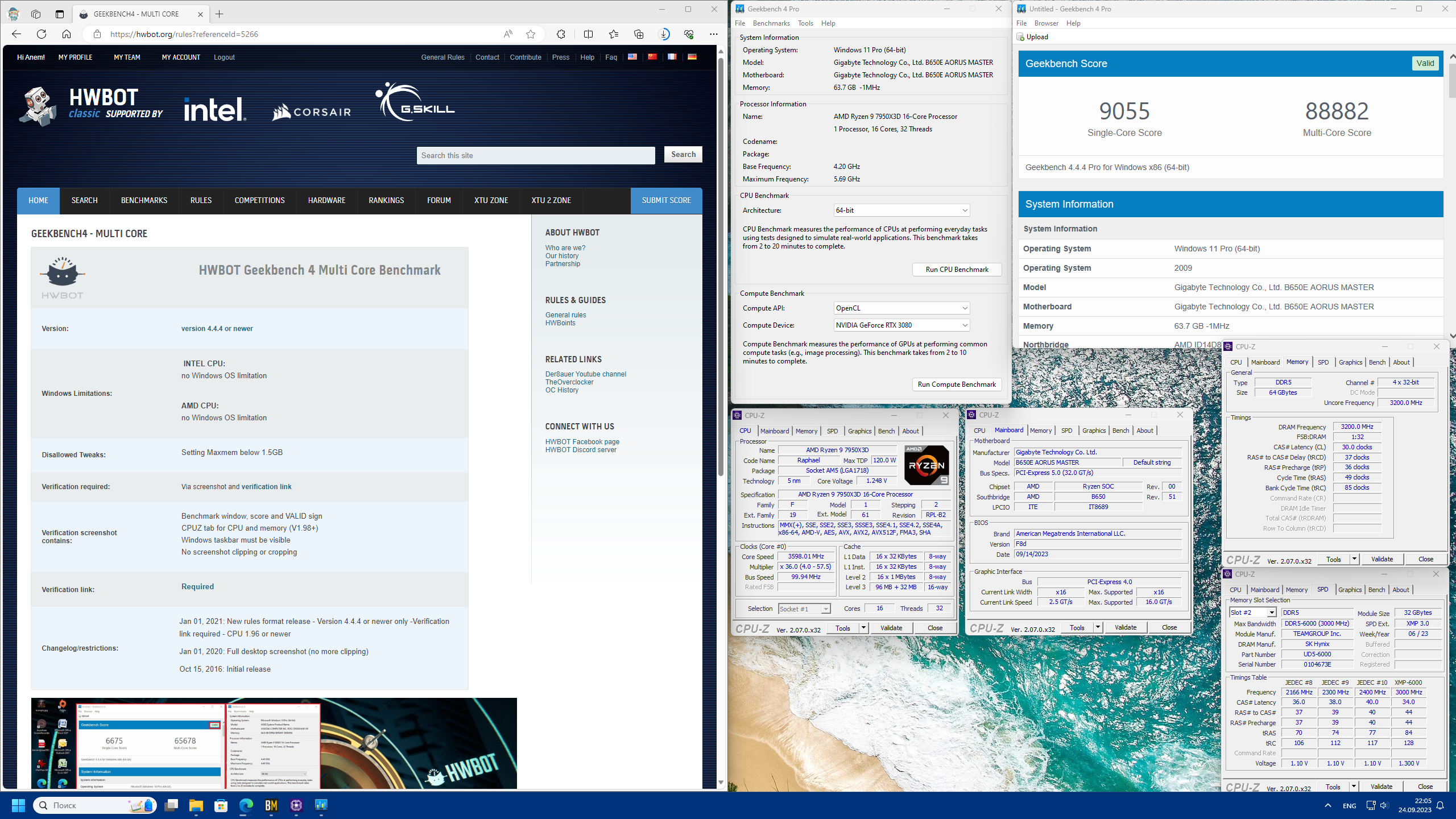Open Slot #2 selection dropdown
Image resolution: width=1456 pixels, height=819 pixels.
1253,613
